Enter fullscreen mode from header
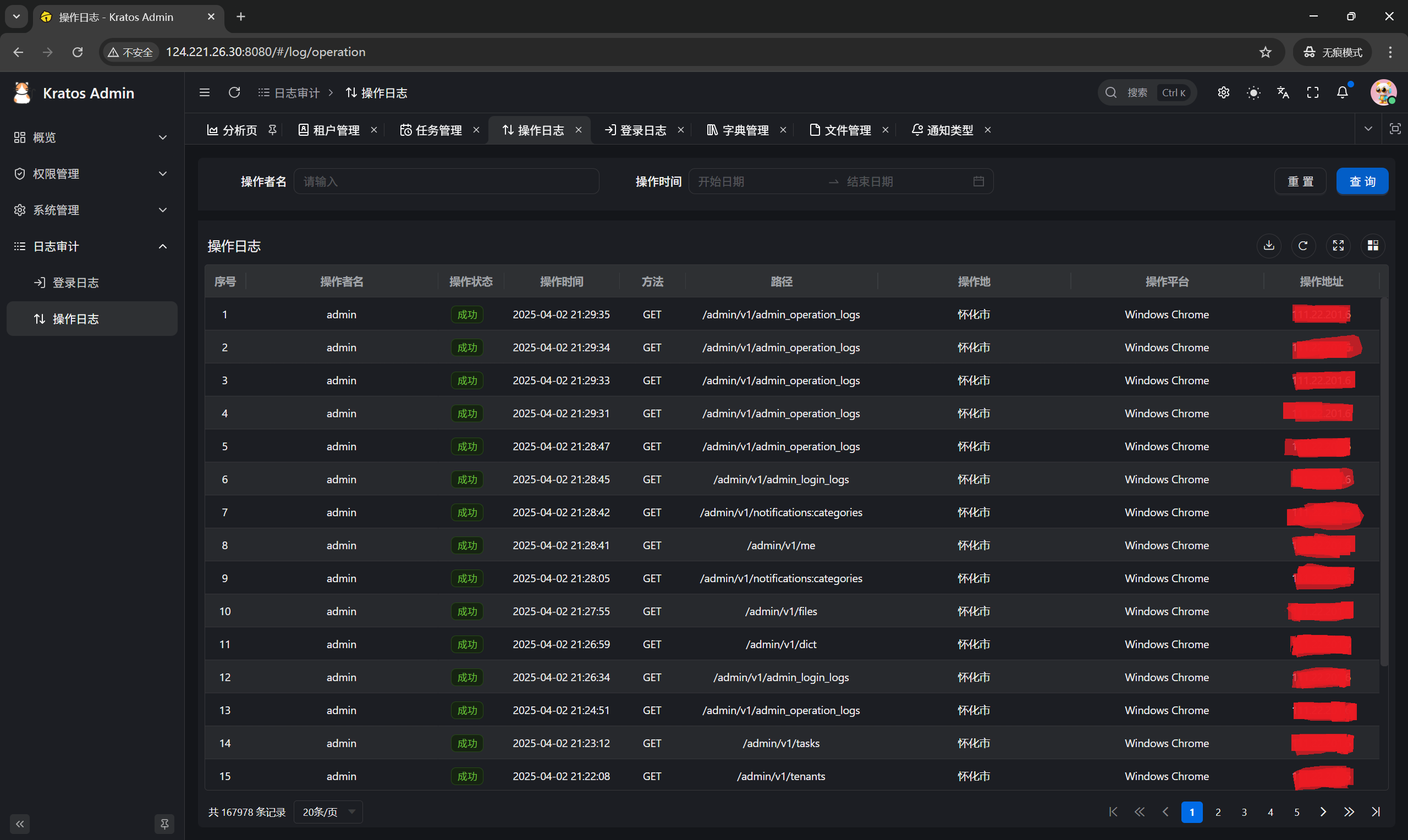This screenshot has width=1408, height=840. click(1312, 92)
